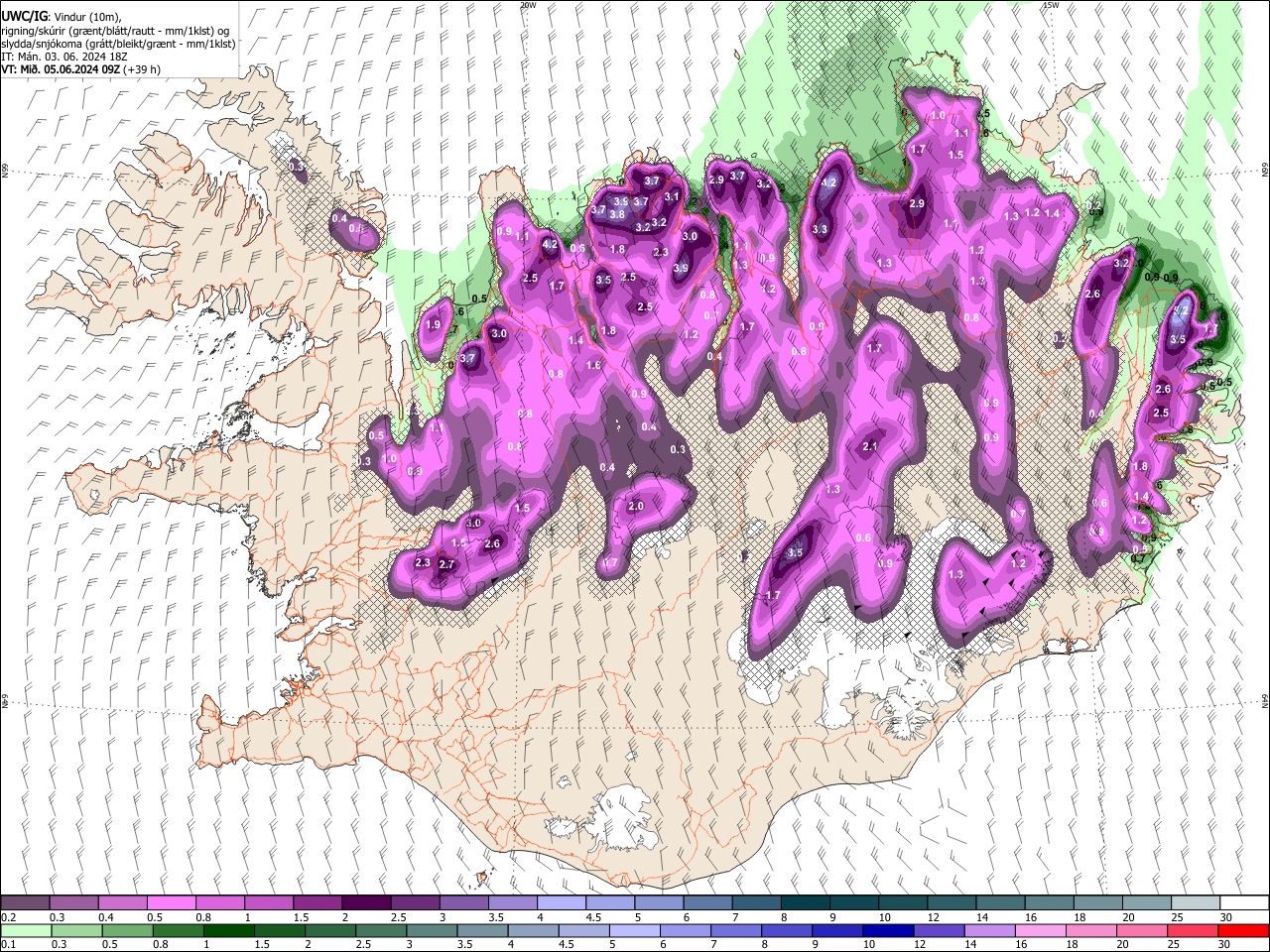Screen dimensions: 1270x952
Task: Click the white top legend swatch after 30
Action: (x=1244, y=902)
